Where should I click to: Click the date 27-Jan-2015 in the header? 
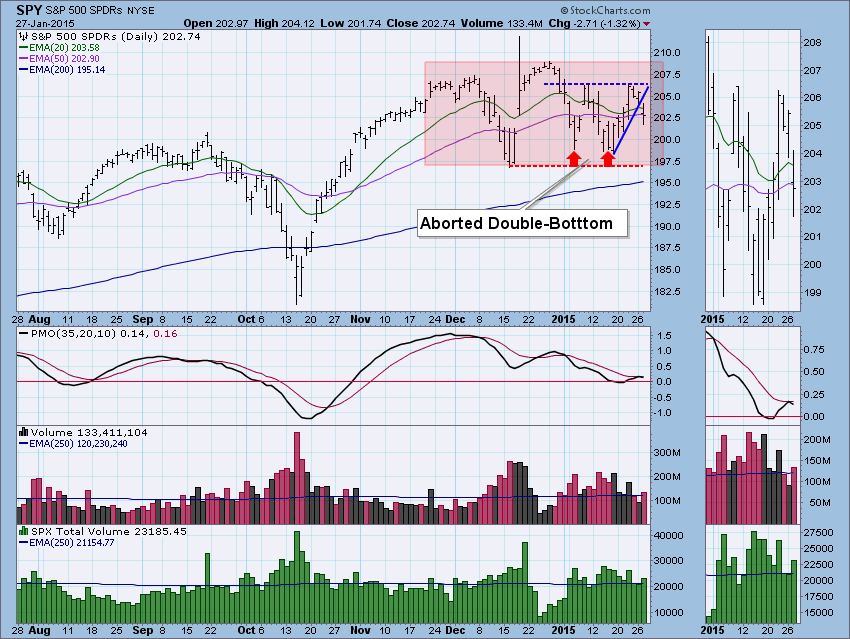coord(45,24)
